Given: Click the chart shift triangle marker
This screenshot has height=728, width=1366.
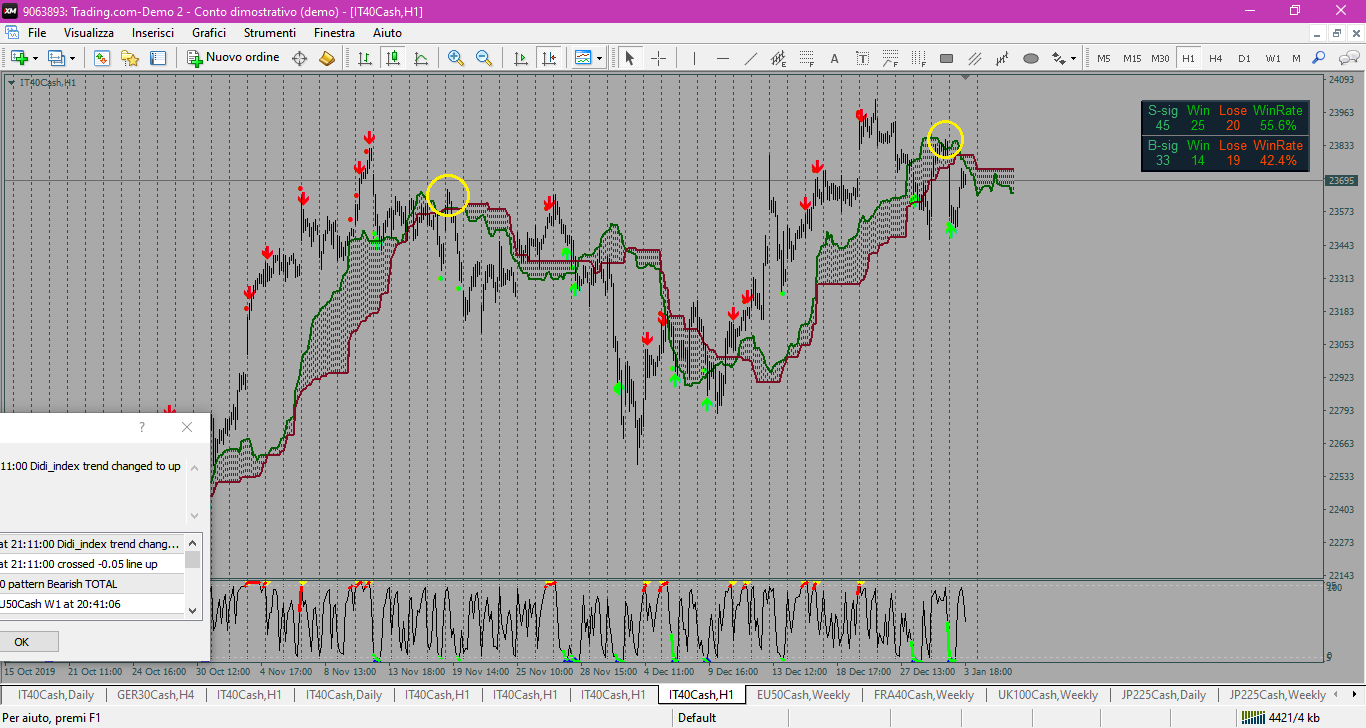Looking at the screenshot, I should pyautogui.click(x=966, y=77).
